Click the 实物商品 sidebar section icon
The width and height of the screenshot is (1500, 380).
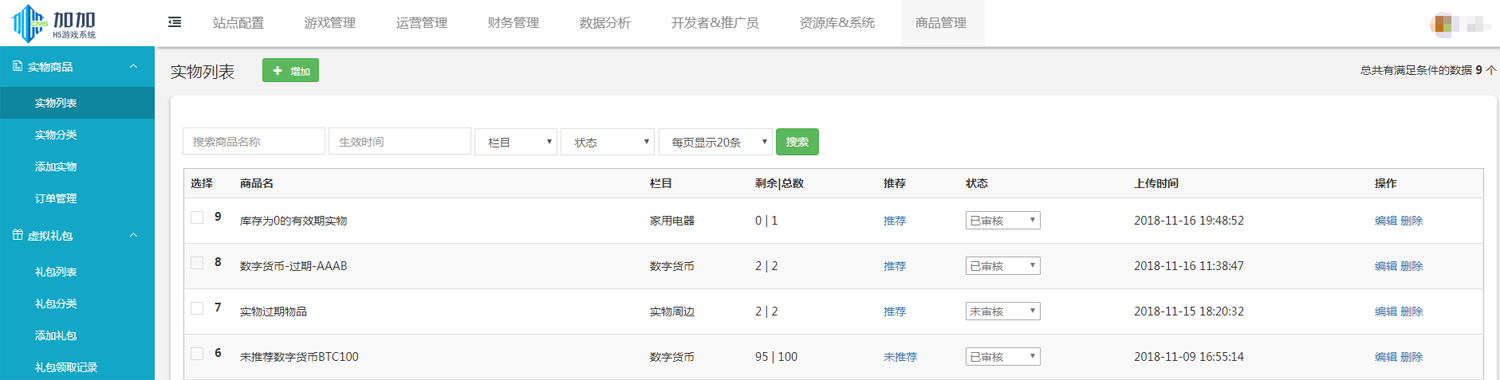[x=17, y=67]
